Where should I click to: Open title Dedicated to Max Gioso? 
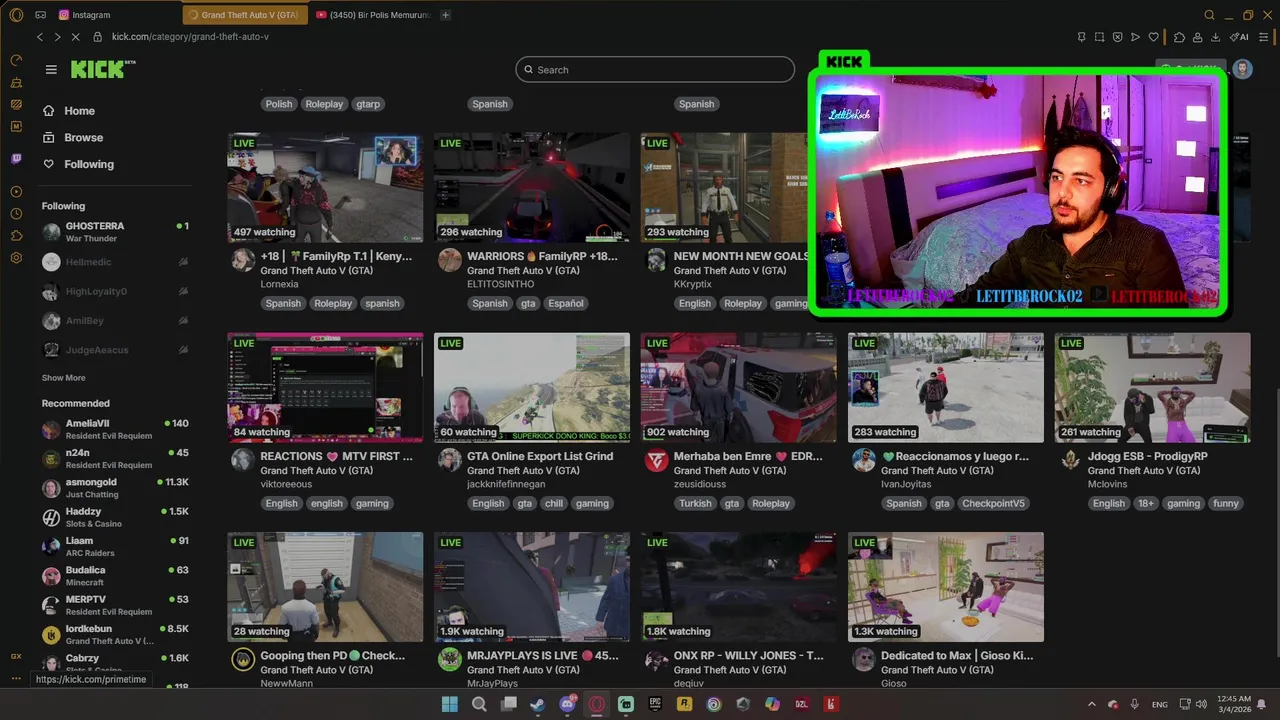[957, 656]
